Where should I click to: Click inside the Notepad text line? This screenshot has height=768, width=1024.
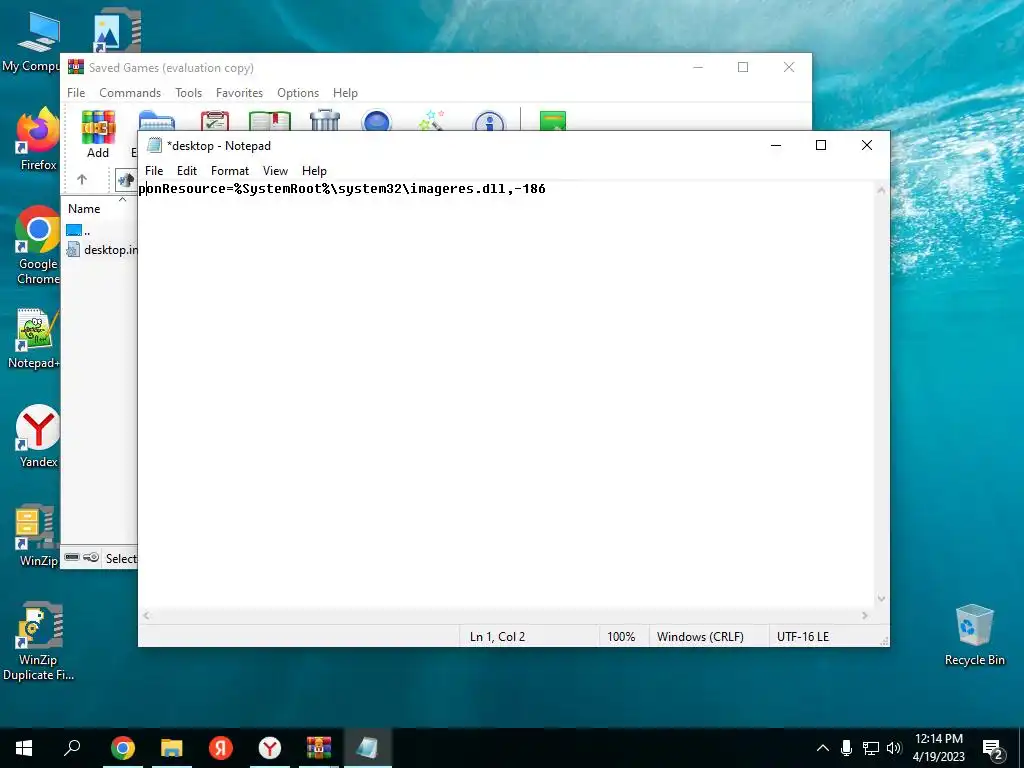click(342, 189)
